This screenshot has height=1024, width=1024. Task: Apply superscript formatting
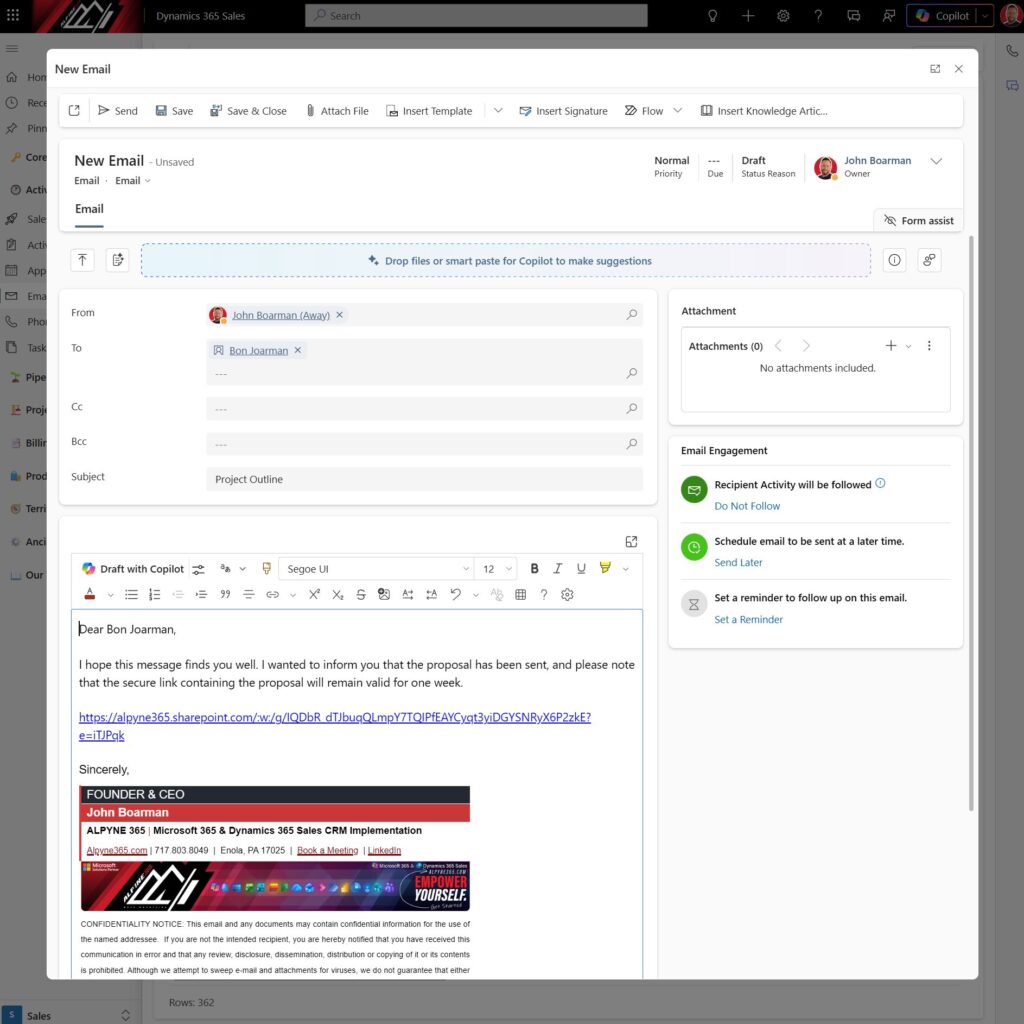[x=314, y=594]
